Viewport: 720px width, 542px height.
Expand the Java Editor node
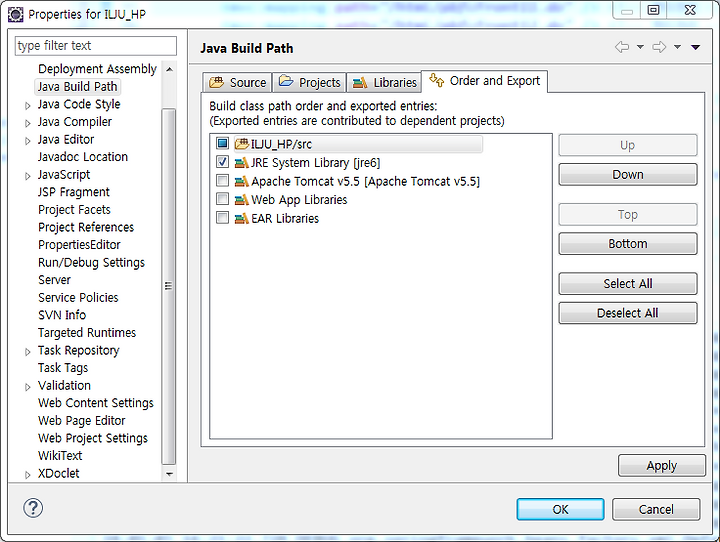(x=28, y=141)
